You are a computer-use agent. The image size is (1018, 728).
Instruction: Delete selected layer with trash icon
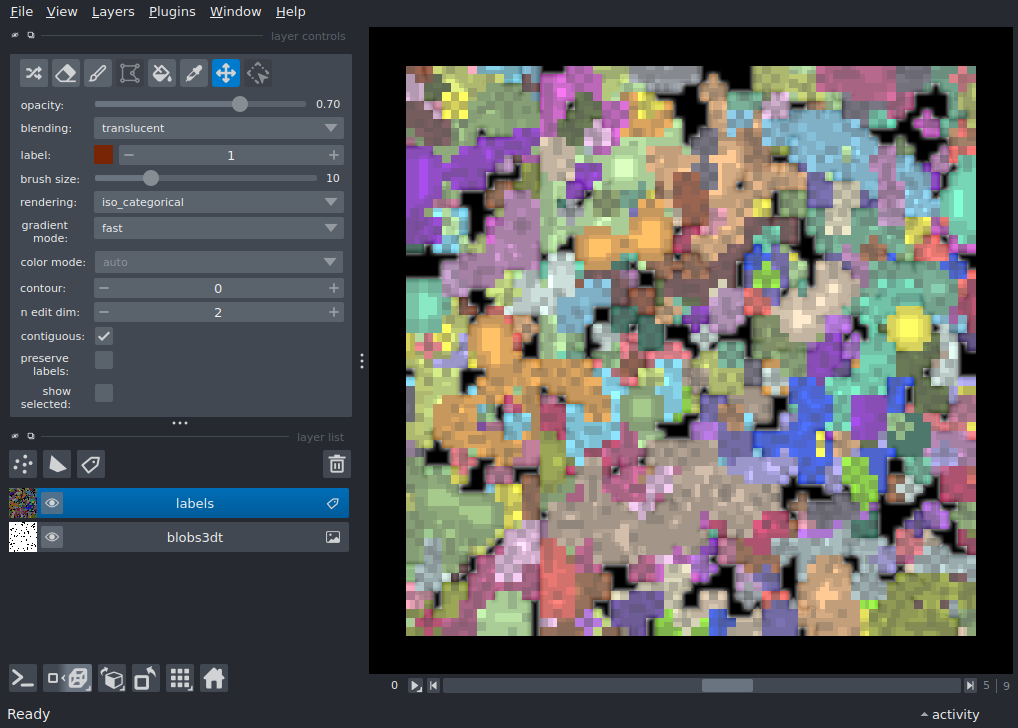pyautogui.click(x=337, y=464)
